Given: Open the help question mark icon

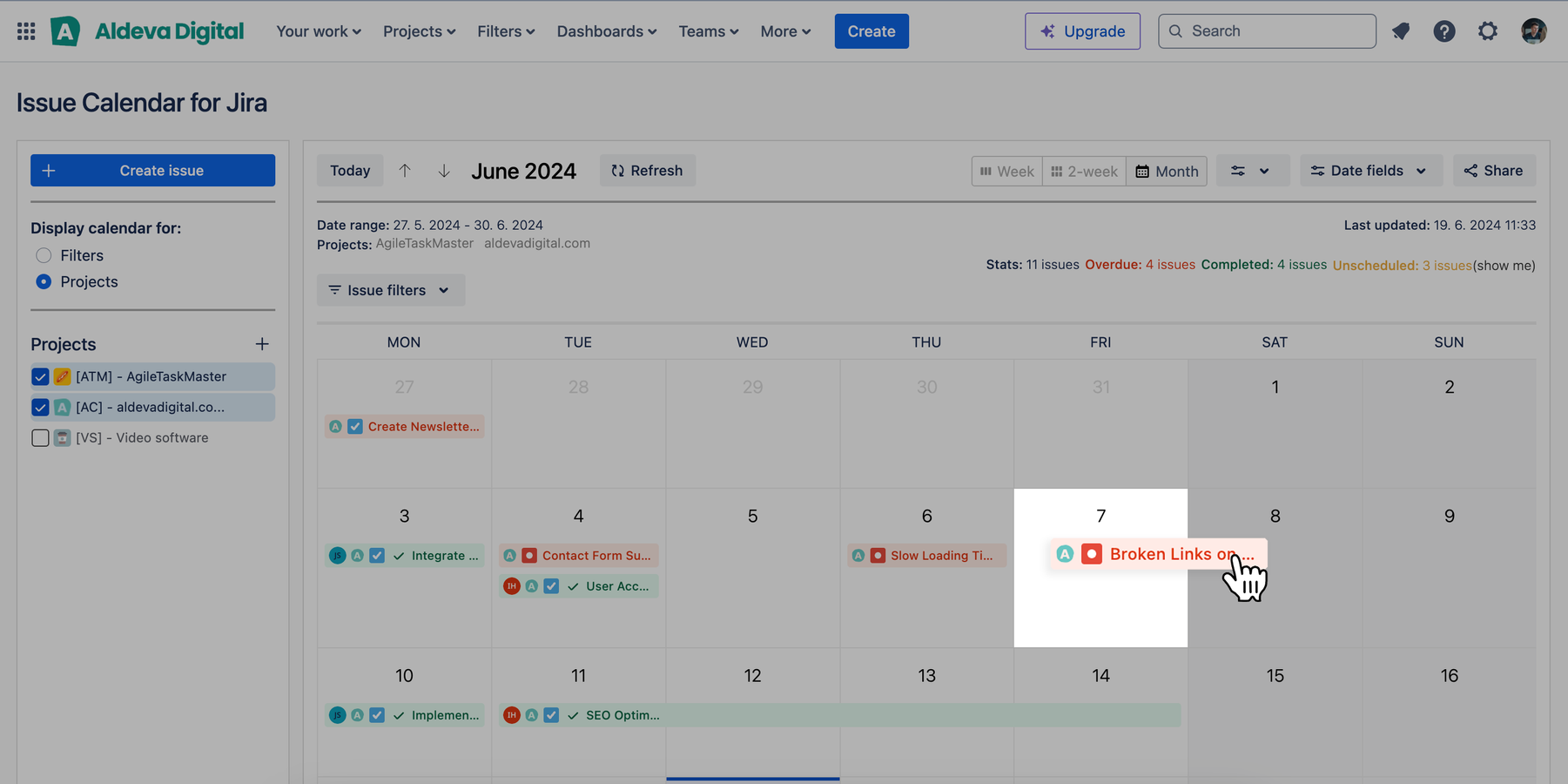Looking at the screenshot, I should coord(1444,31).
